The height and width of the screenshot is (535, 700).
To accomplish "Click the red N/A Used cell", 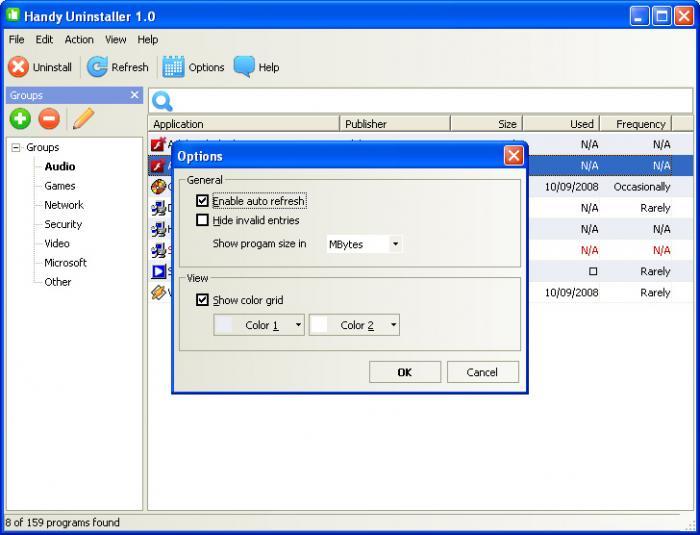I will 589,250.
